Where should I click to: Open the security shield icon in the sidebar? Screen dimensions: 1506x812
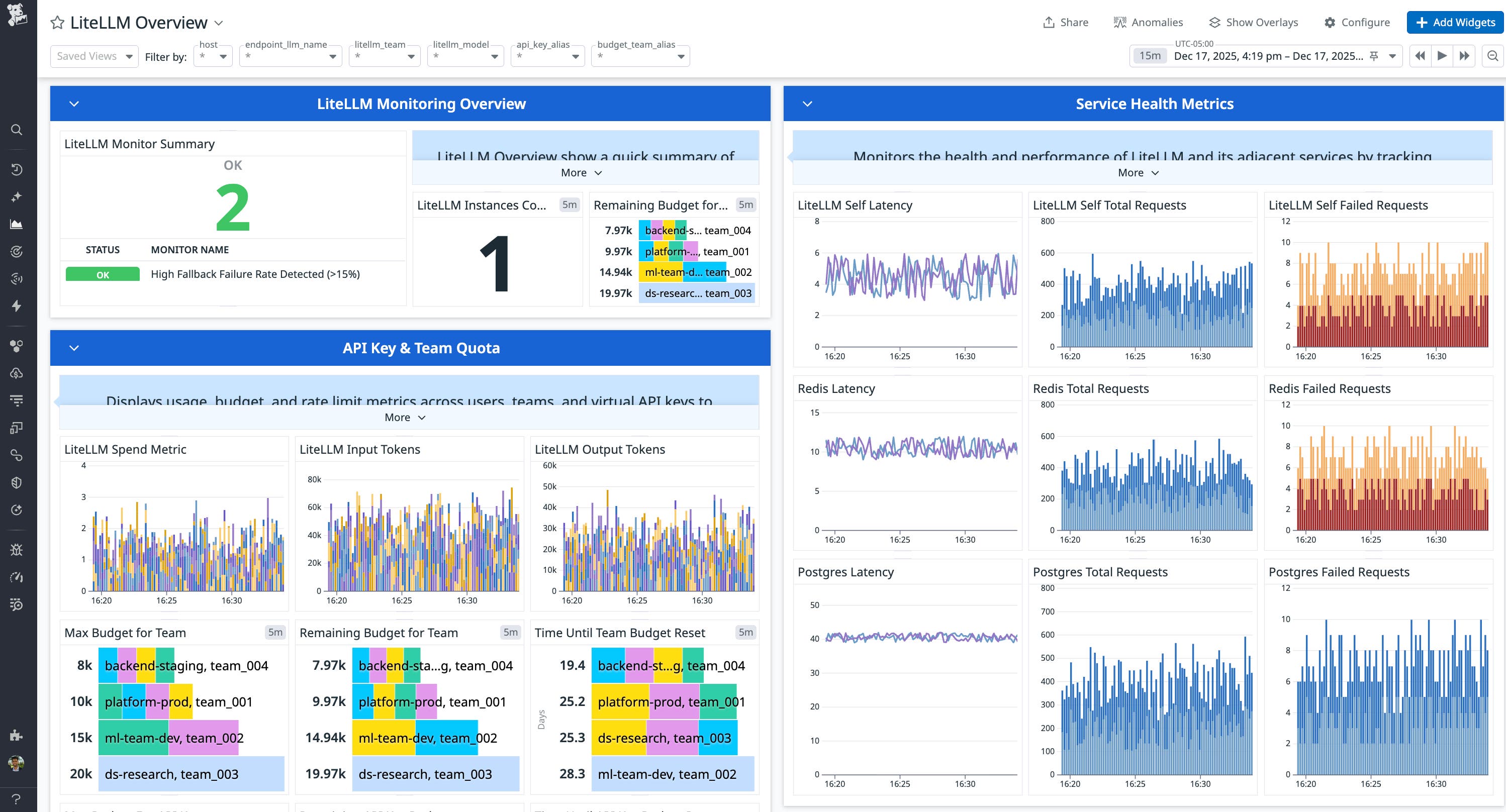(x=17, y=482)
